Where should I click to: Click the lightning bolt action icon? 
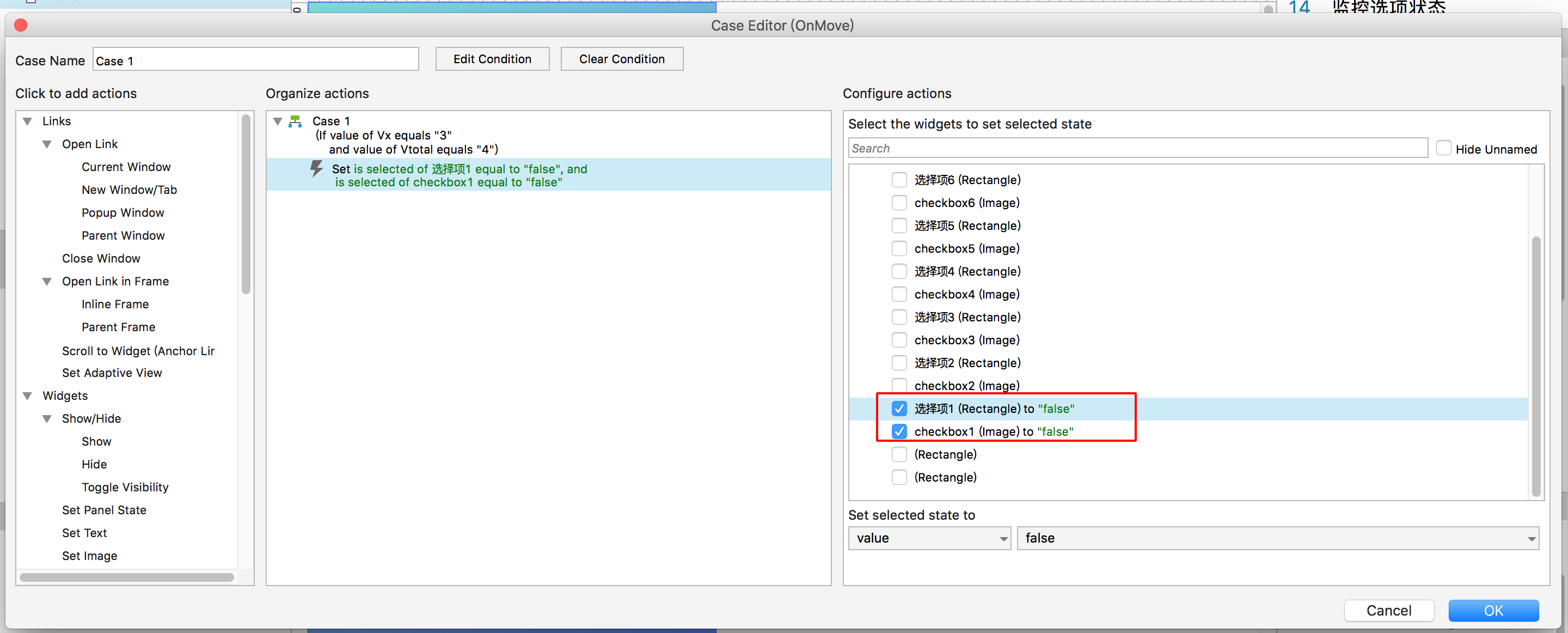click(x=316, y=169)
